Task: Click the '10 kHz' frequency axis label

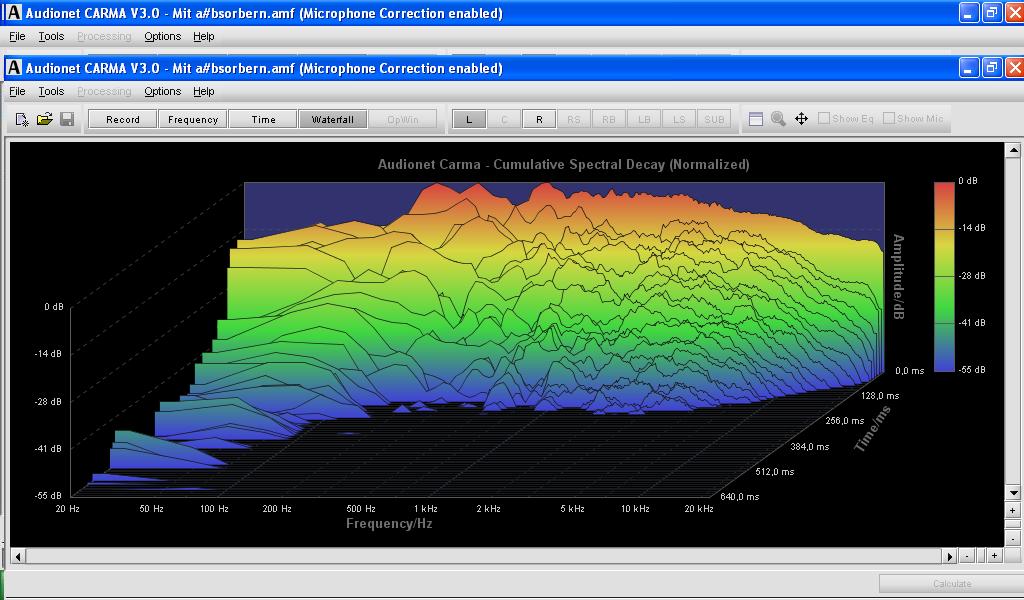Action: click(x=635, y=509)
